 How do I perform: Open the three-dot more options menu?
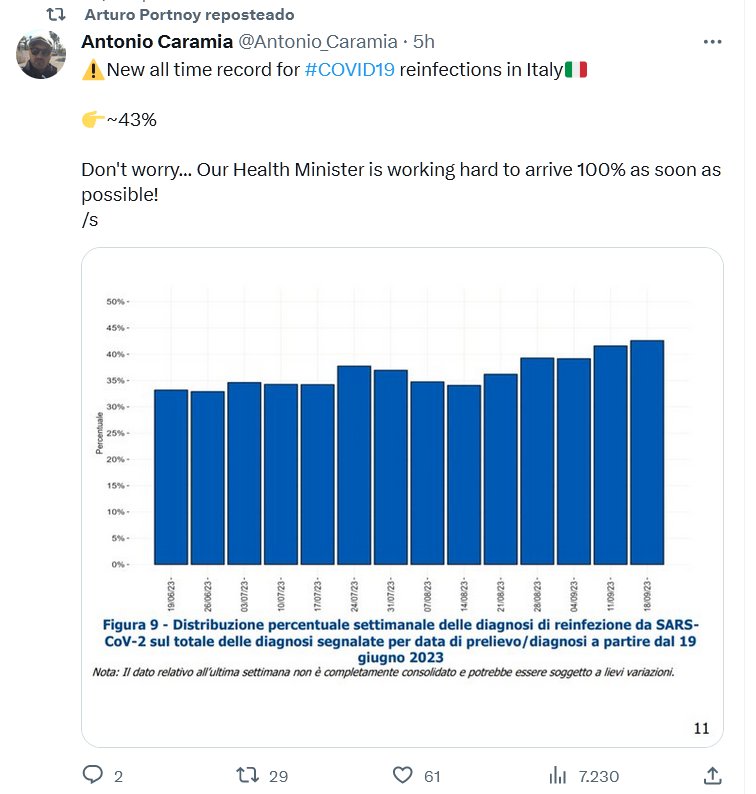[x=712, y=42]
